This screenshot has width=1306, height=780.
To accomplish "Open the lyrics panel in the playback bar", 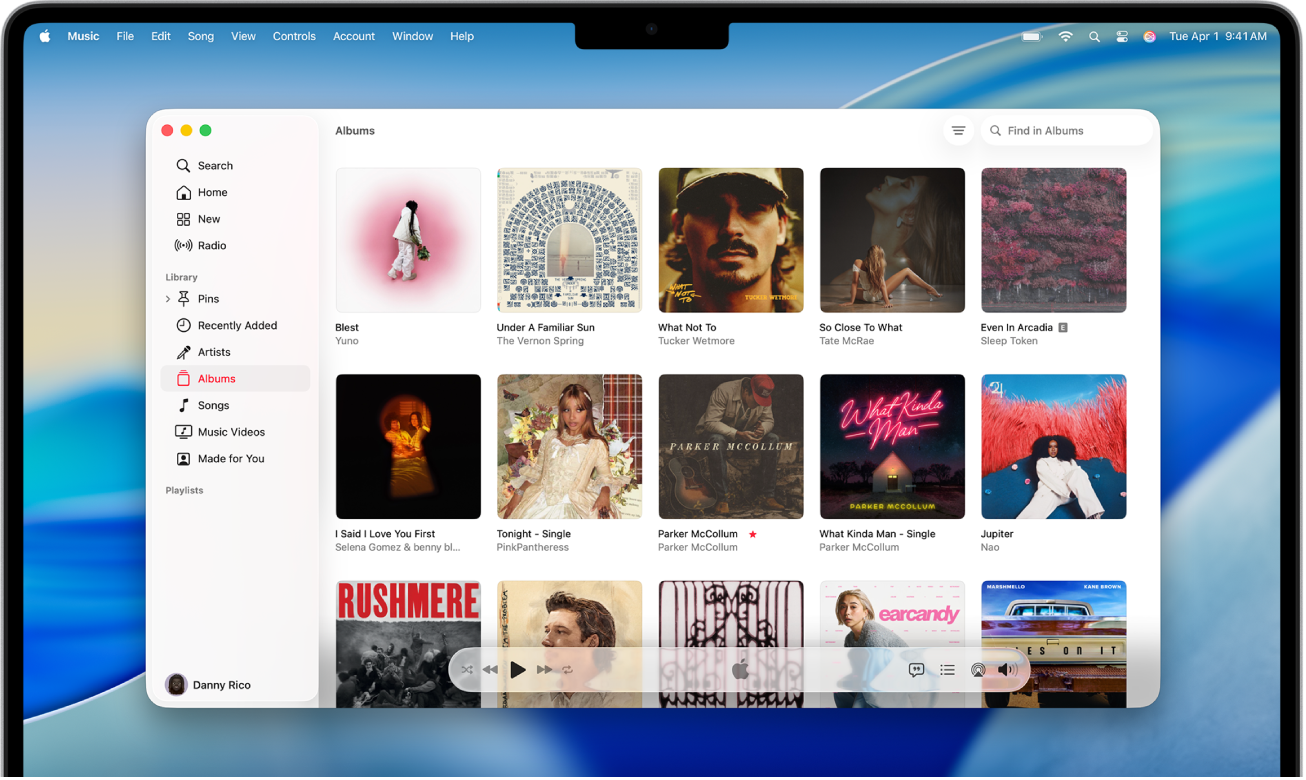I will click(916, 669).
